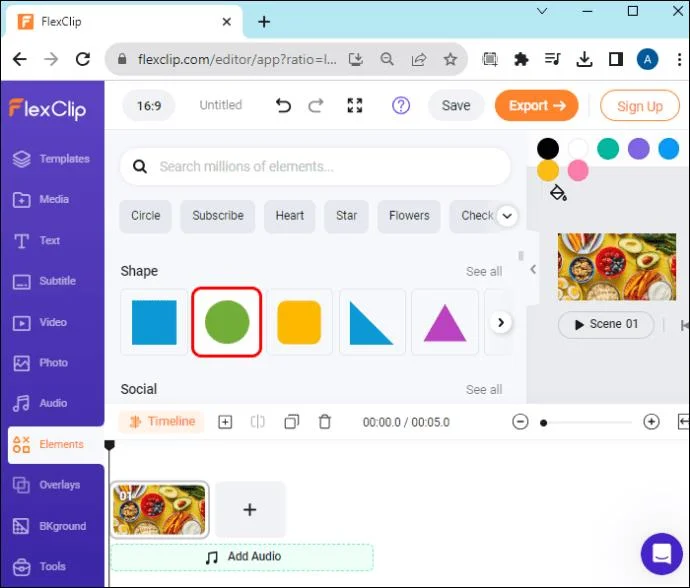Select the Heart search tag

(x=290, y=216)
